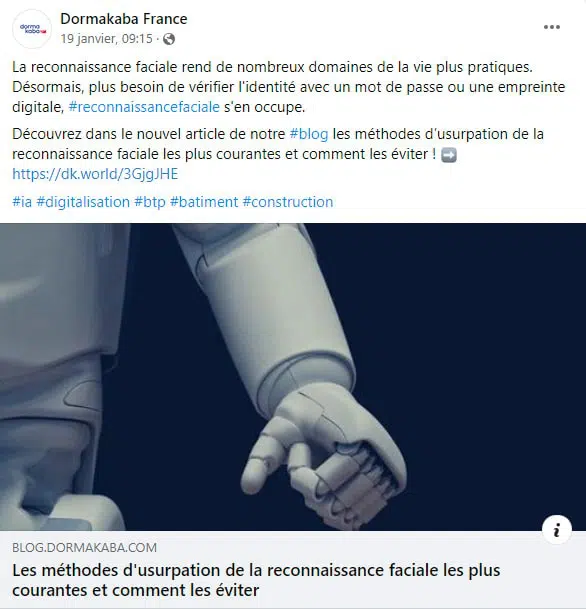Click the info icon on link preview
Viewport: 586px width, 609px height.
coord(556,530)
